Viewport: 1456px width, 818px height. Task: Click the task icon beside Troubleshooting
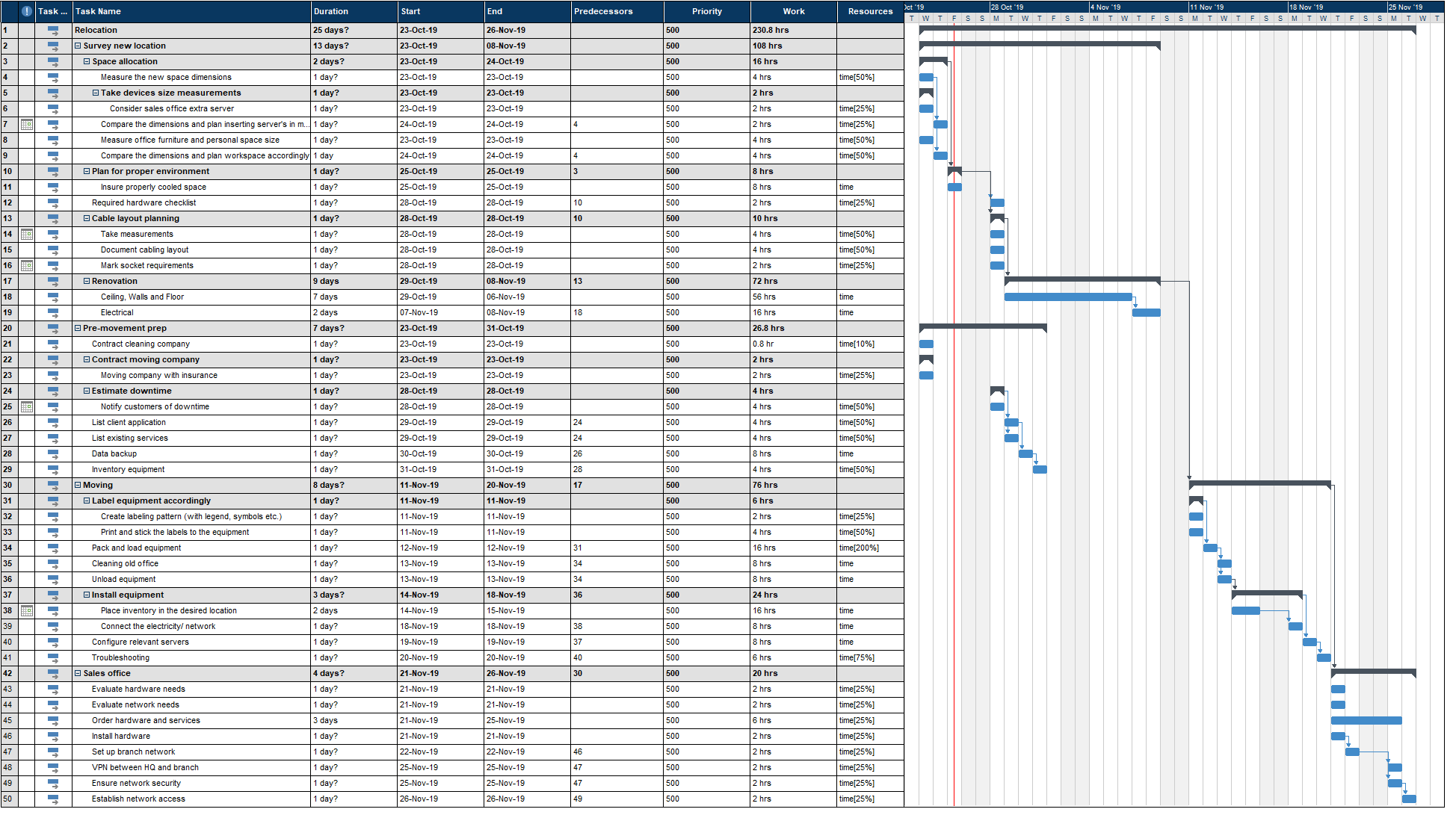[52, 657]
